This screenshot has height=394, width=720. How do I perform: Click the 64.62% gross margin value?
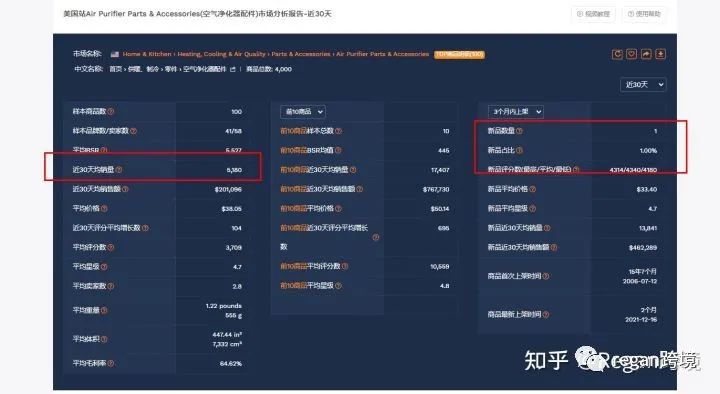point(231,363)
